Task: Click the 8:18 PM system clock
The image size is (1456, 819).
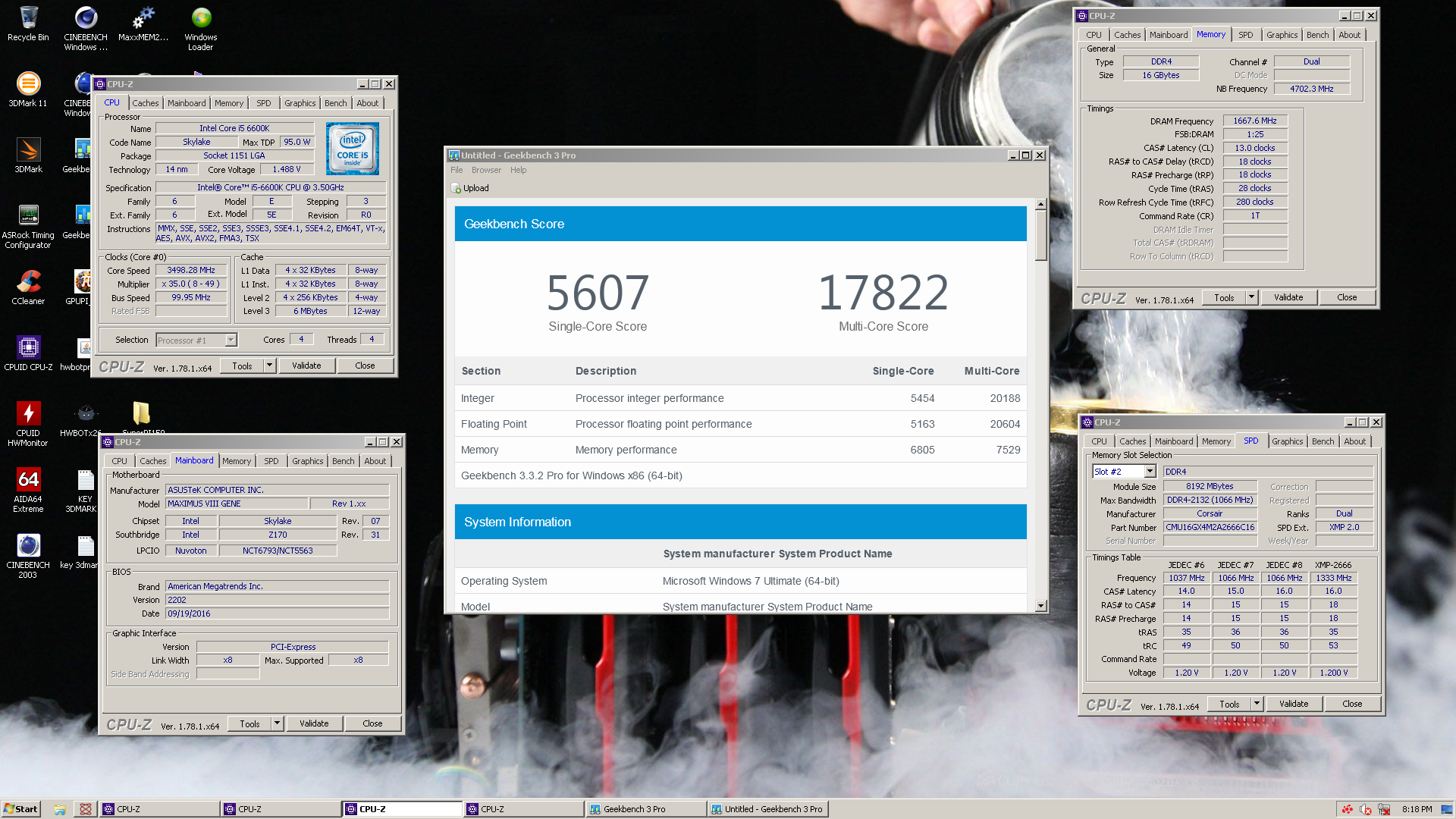Action: (x=1417, y=809)
